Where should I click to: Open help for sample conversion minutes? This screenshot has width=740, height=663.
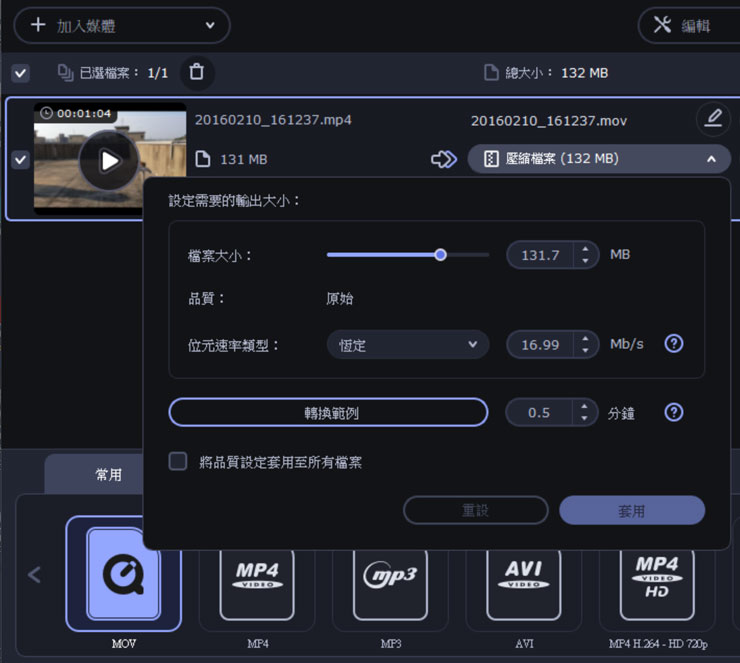point(673,412)
